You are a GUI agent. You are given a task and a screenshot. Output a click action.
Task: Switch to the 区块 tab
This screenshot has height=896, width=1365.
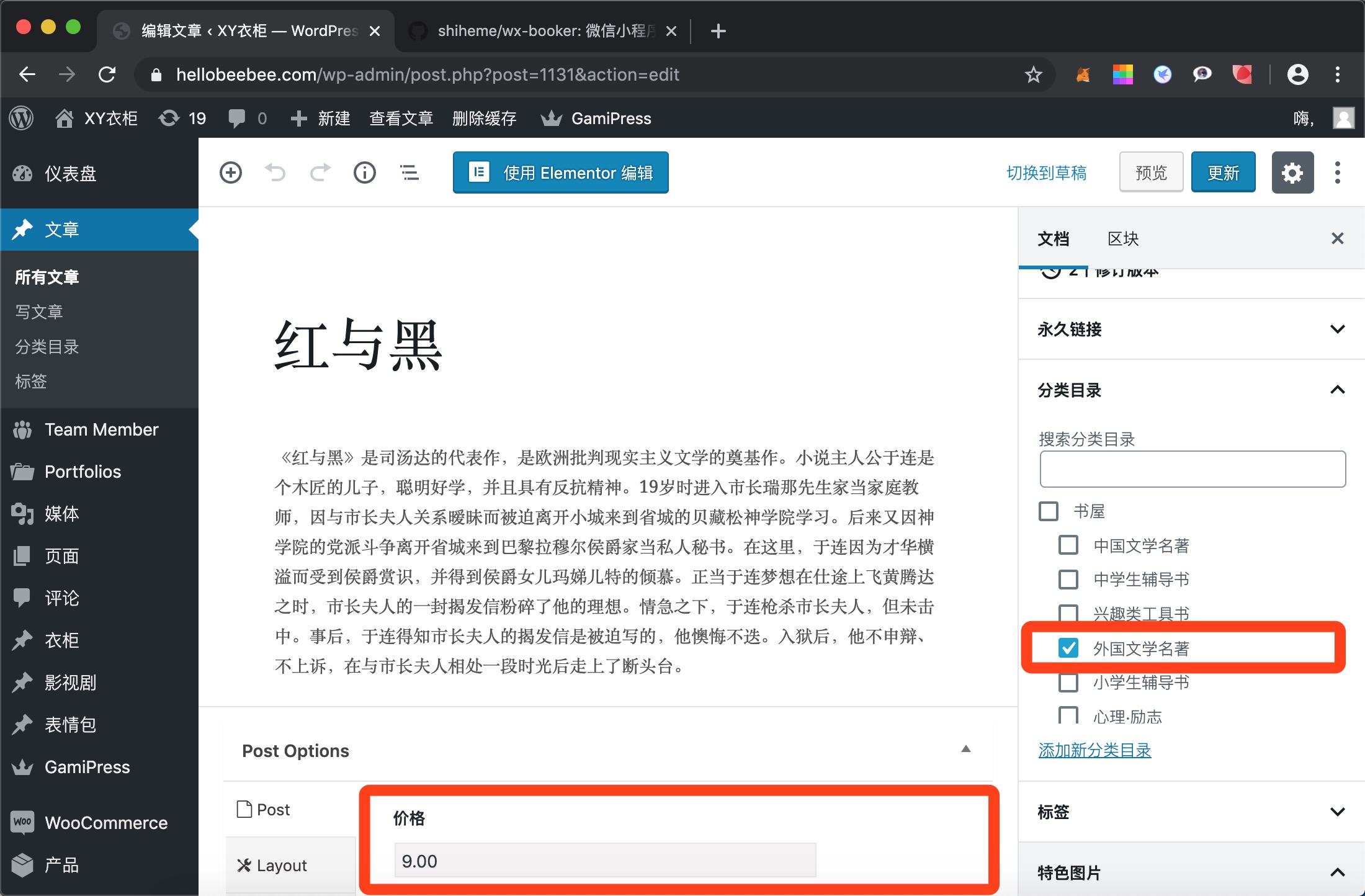coord(1123,239)
